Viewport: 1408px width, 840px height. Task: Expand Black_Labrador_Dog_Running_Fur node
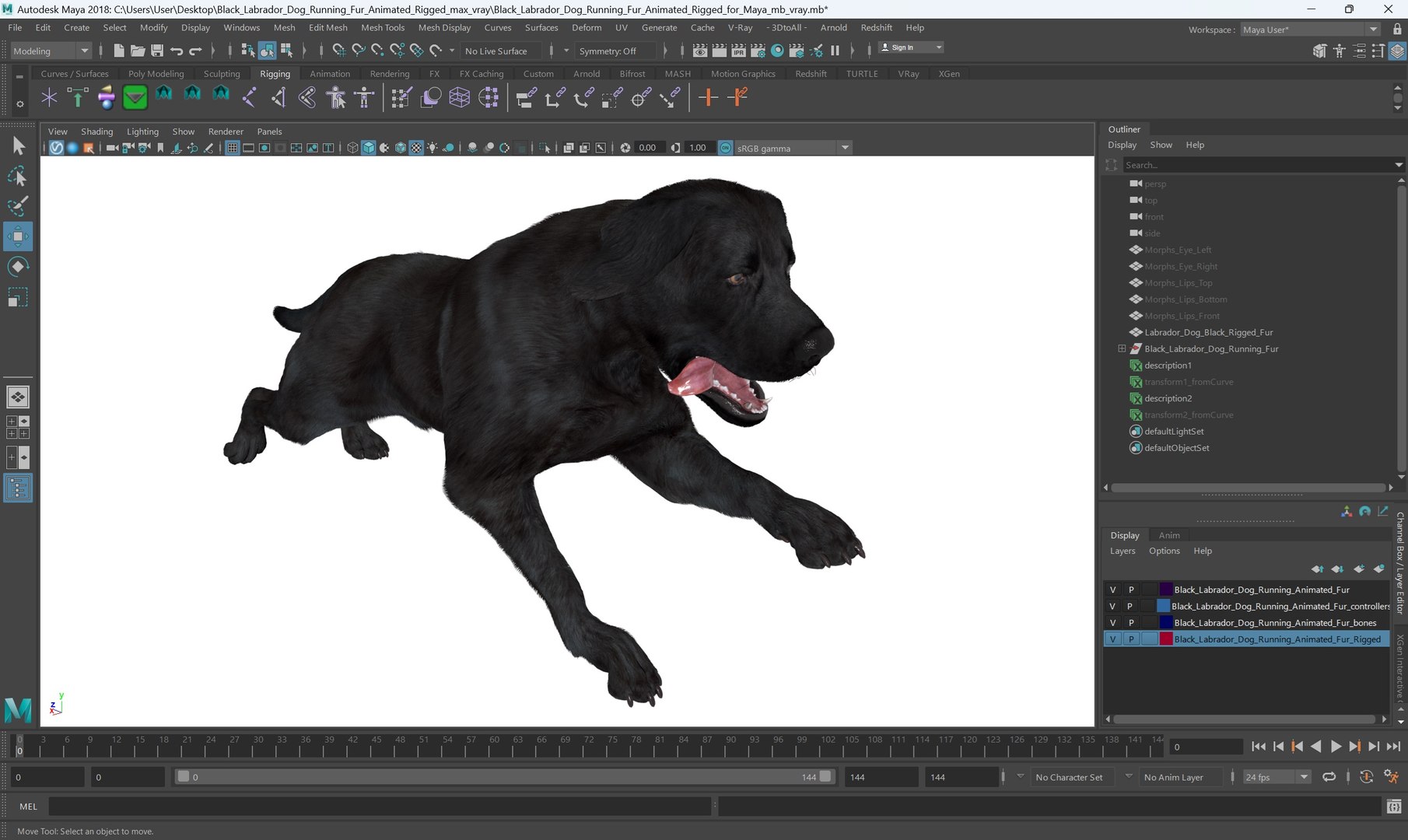(x=1122, y=348)
